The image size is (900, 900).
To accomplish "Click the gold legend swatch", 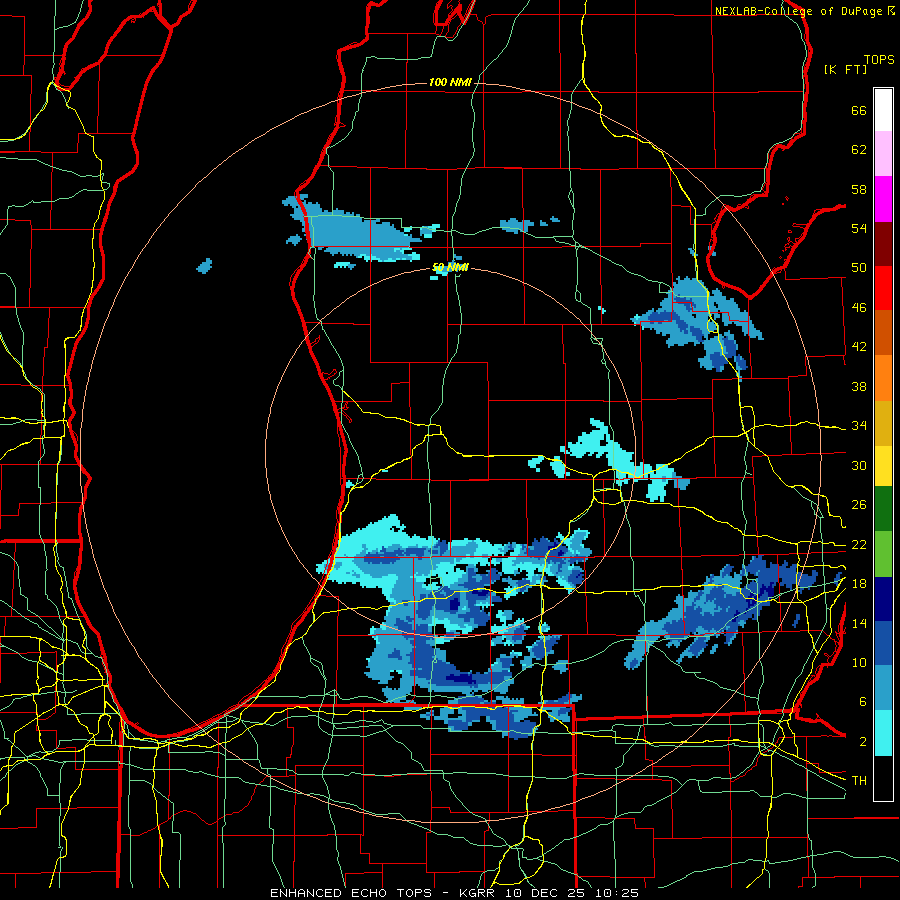I will [883, 424].
